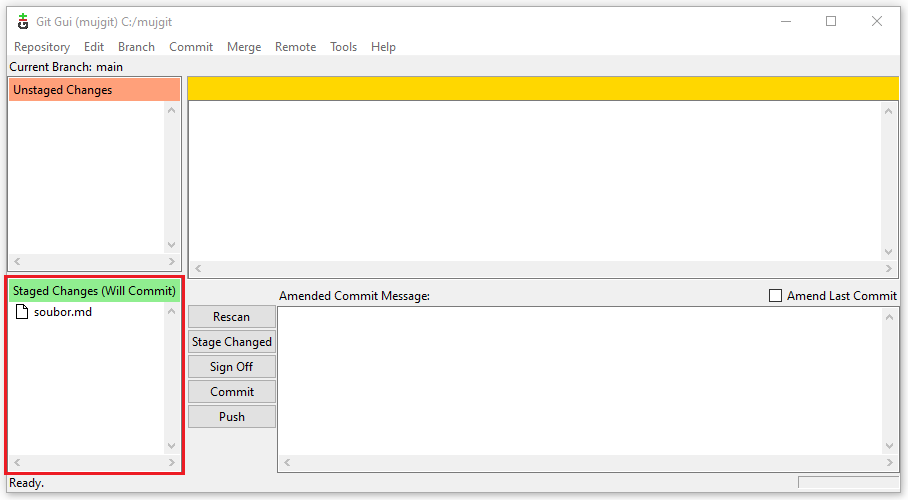Click the Current Branch: main label
This screenshot has height=500, width=908.
tap(66, 67)
